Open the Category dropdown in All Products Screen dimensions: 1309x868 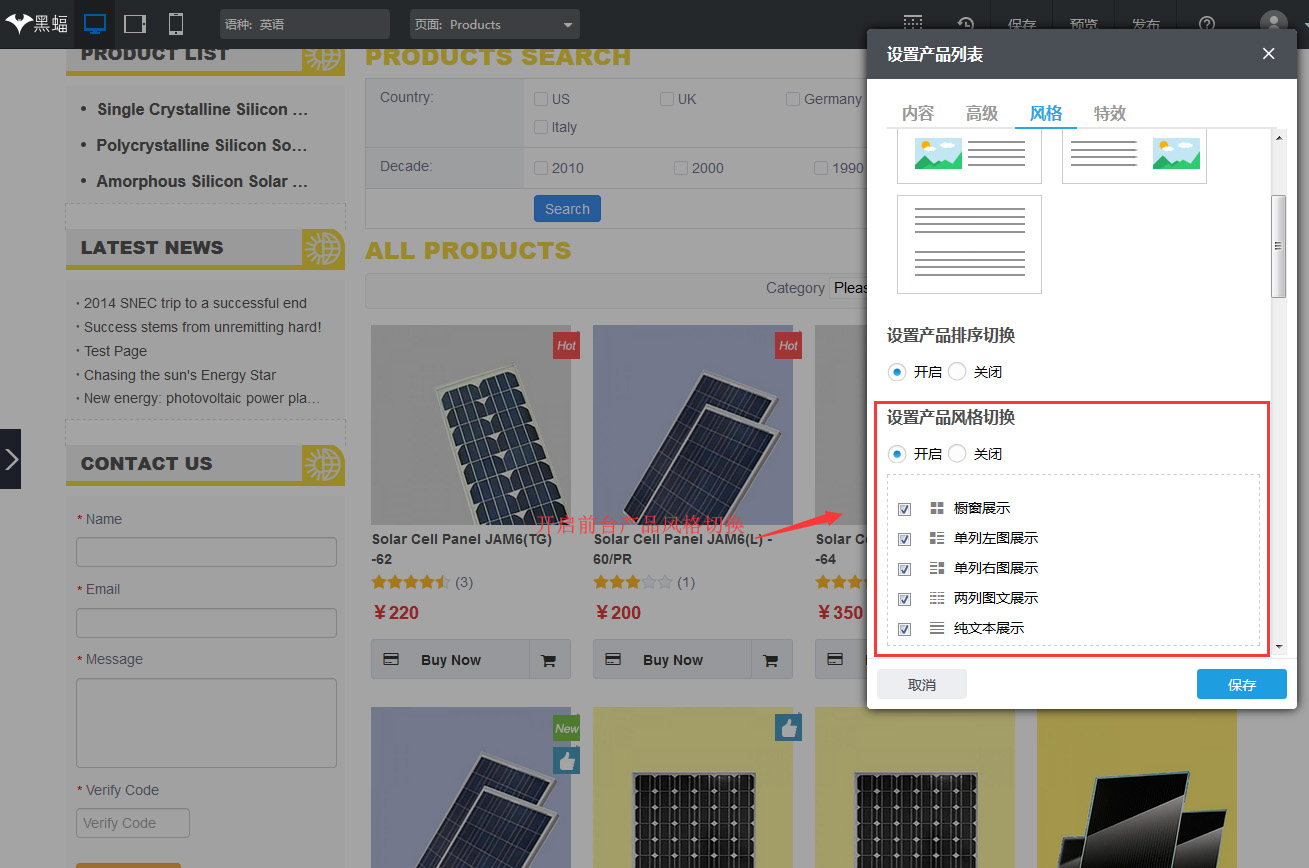(x=849, y=288)
